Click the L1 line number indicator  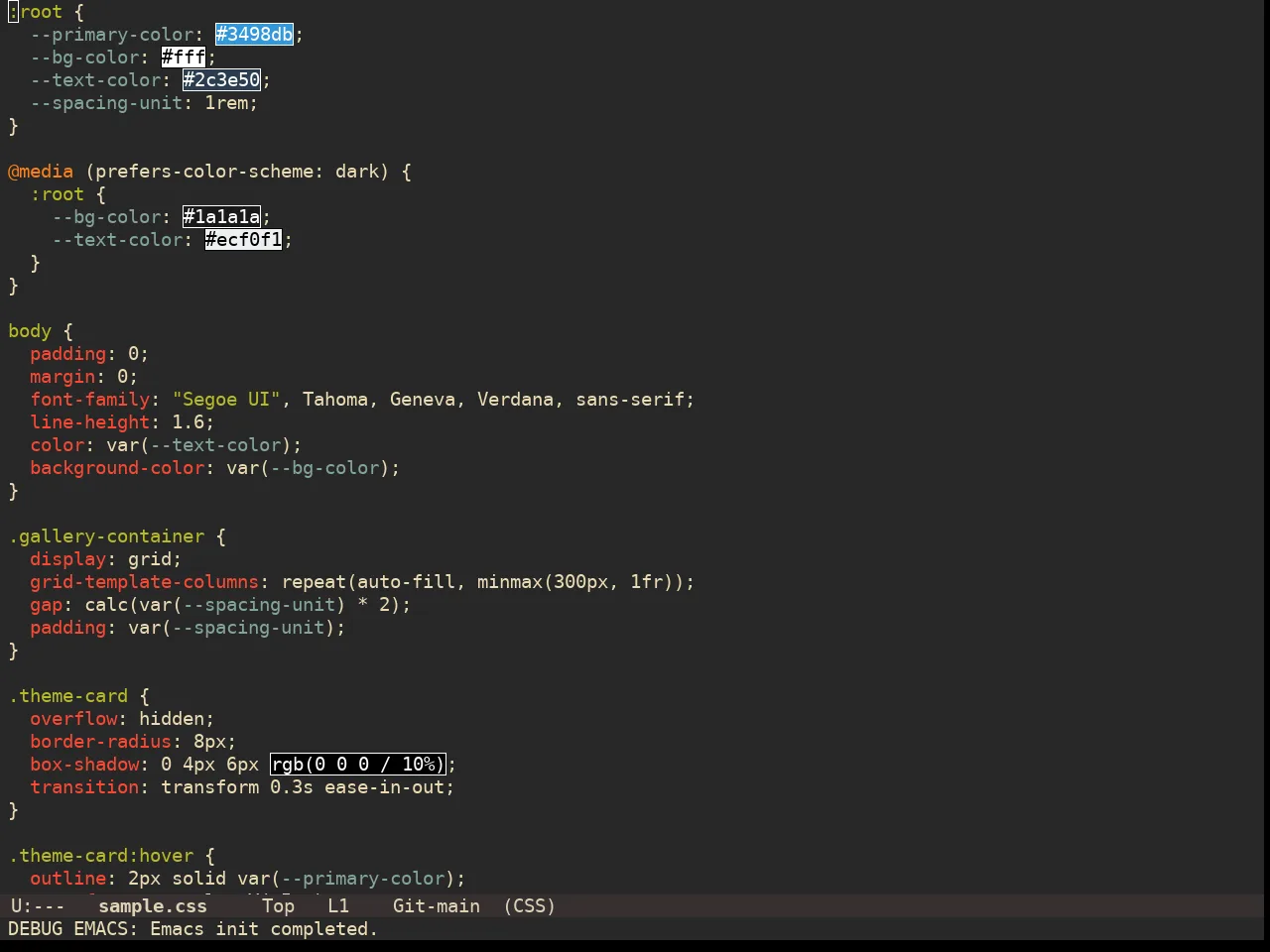[338, 906]
